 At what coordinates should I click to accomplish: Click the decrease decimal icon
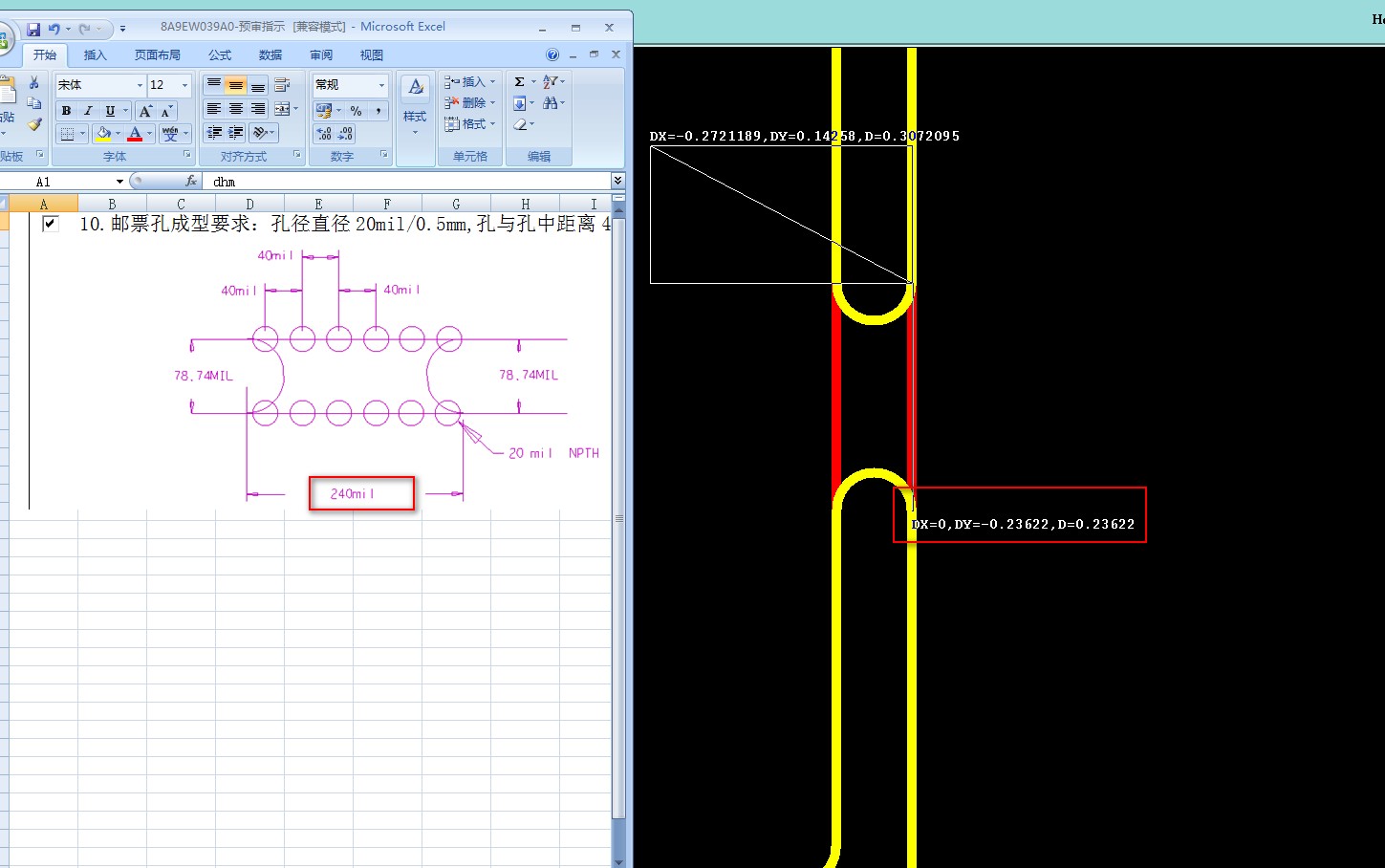(x=346, y=134)
